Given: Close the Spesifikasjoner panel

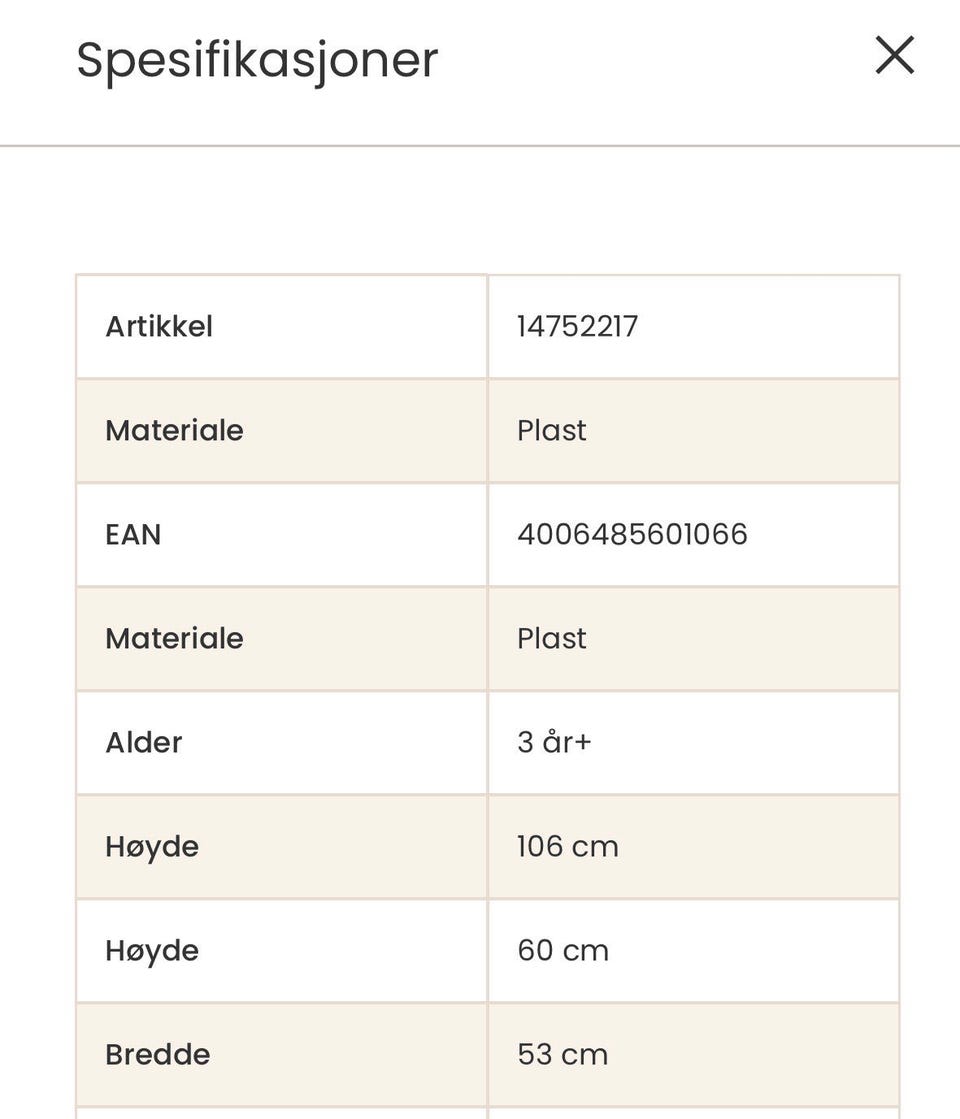Looking at the screenshot, I should coord(894,56).
